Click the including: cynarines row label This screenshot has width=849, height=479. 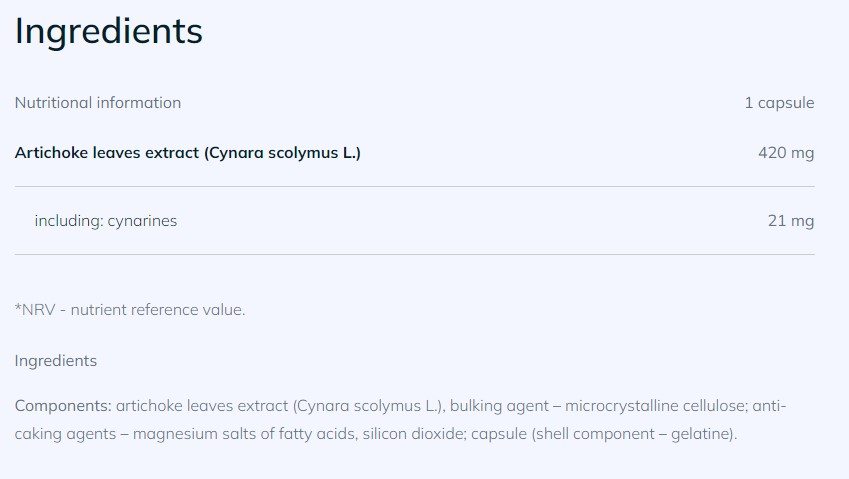106,221
